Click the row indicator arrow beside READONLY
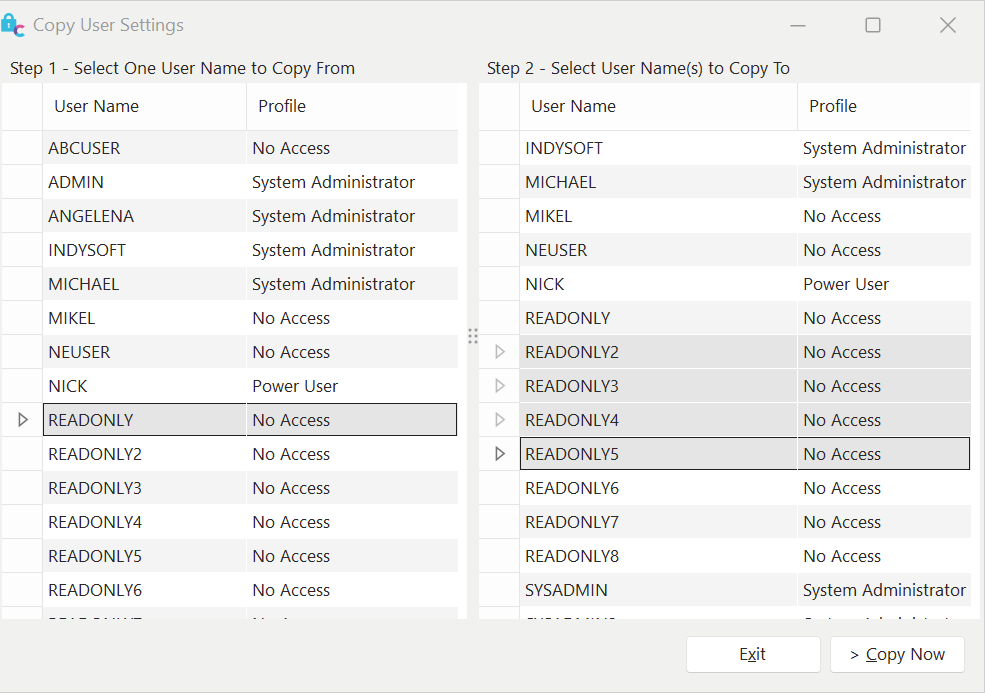Image resolution: width=985 pixels, height=693 pixels. click(23, 420)
